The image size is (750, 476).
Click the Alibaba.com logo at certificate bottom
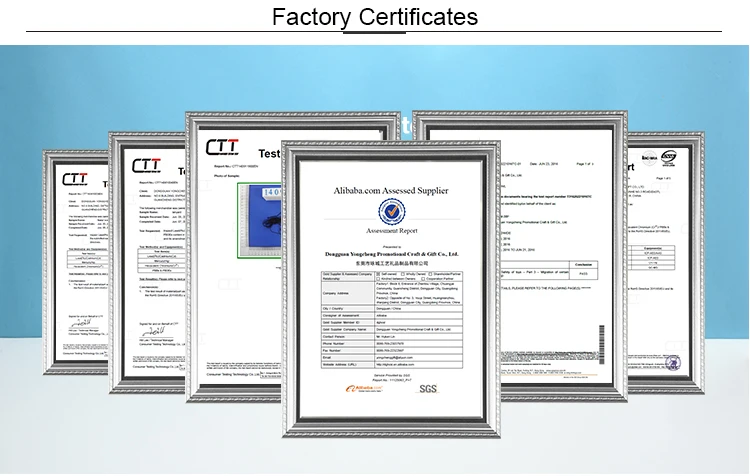coord(364,388)
